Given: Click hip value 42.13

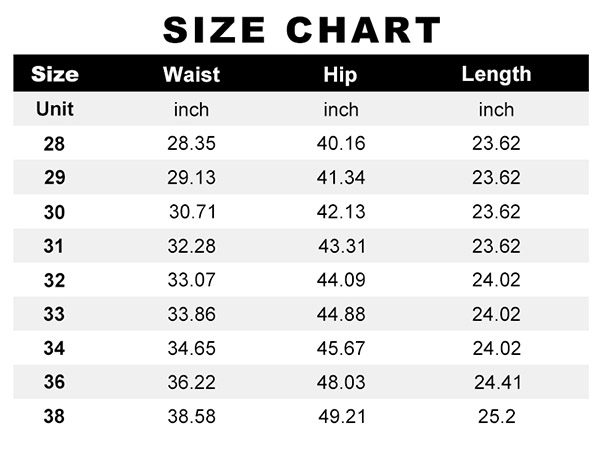Looking at the screenshot, I should [341, 212].
